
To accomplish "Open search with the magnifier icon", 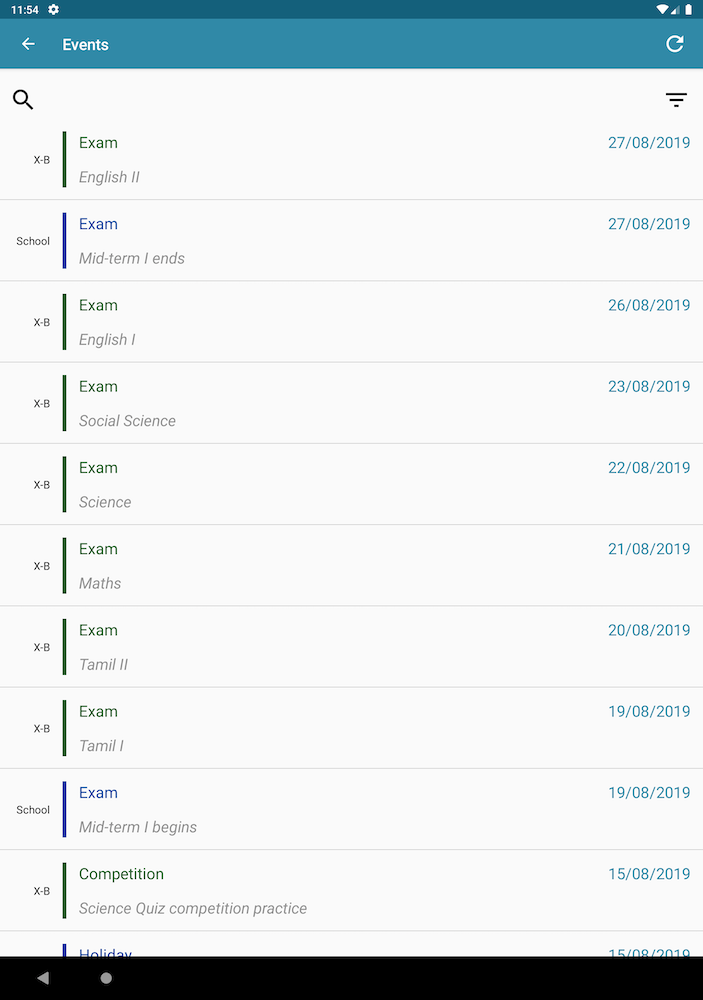I will click(23, 99).
